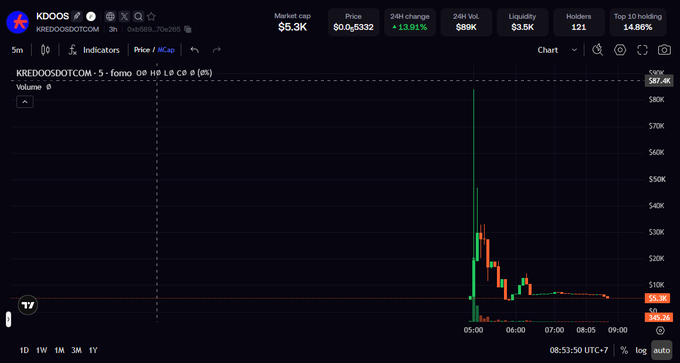Viewport: 680px width, 363px height.
Task: Toggle auto scale mode
Action: 661,350
